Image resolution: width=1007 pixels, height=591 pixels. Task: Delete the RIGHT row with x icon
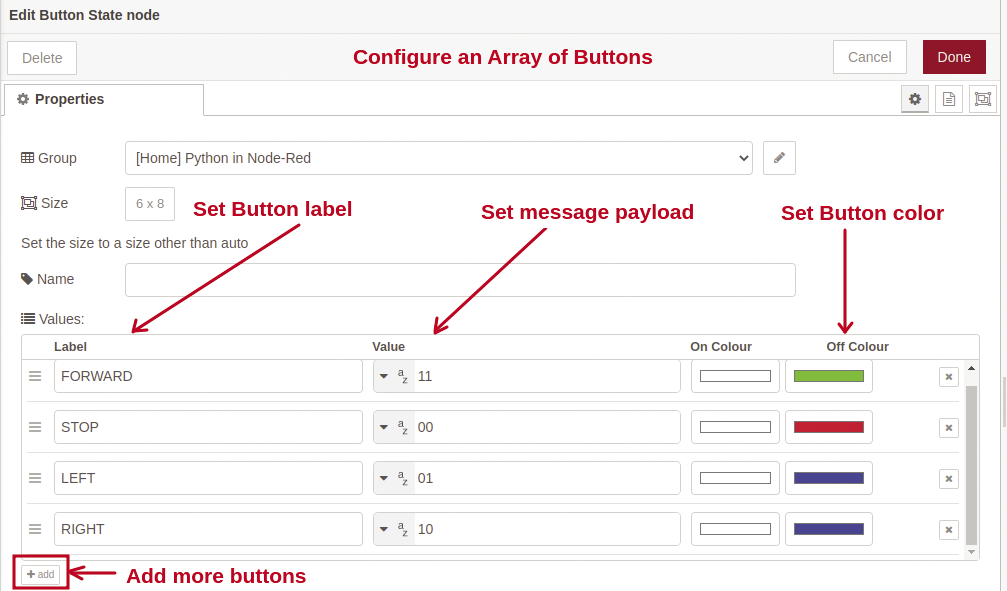click(x=949, y=530)
